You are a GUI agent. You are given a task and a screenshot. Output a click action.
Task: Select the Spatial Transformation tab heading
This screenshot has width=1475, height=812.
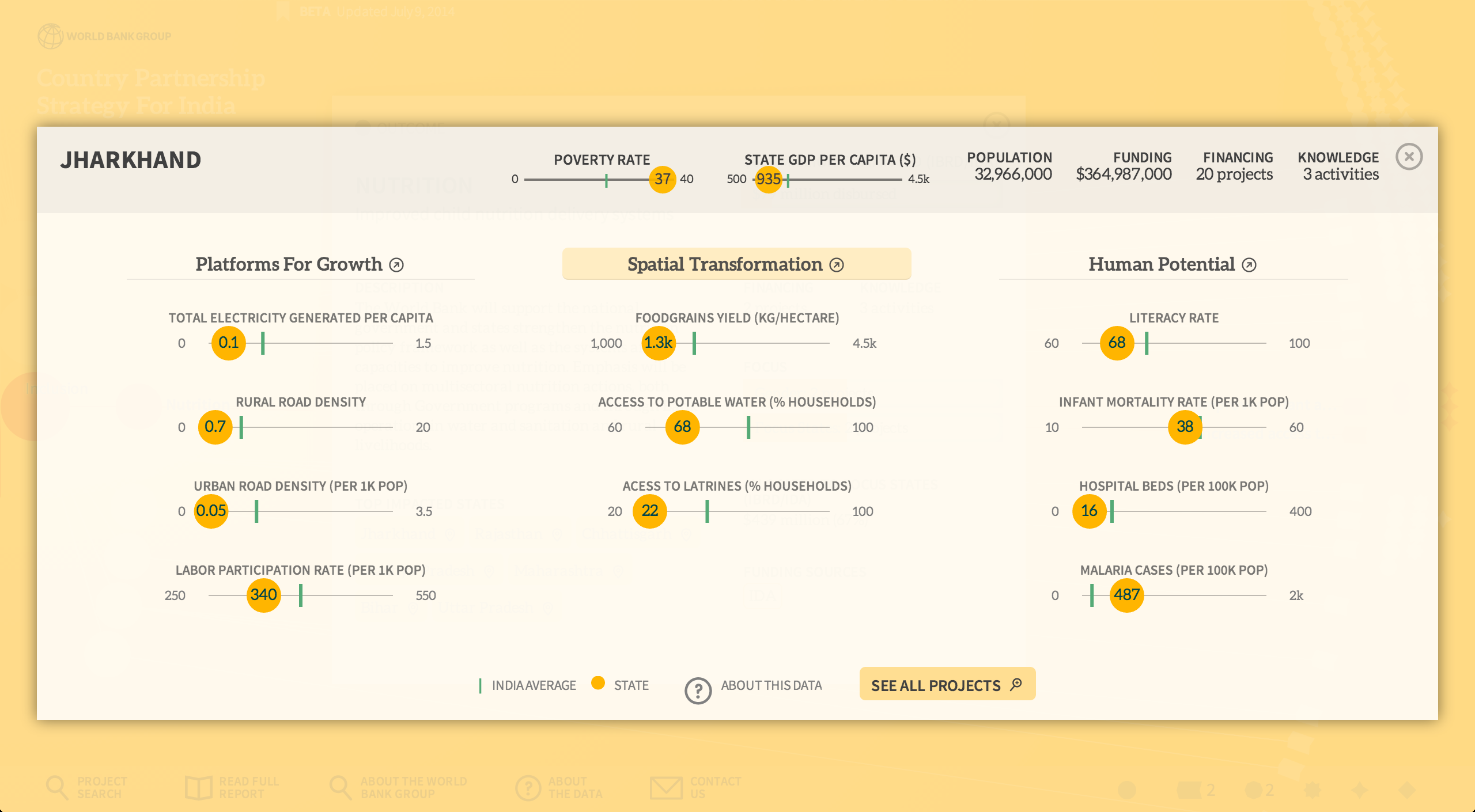click(x=725, y=264)
